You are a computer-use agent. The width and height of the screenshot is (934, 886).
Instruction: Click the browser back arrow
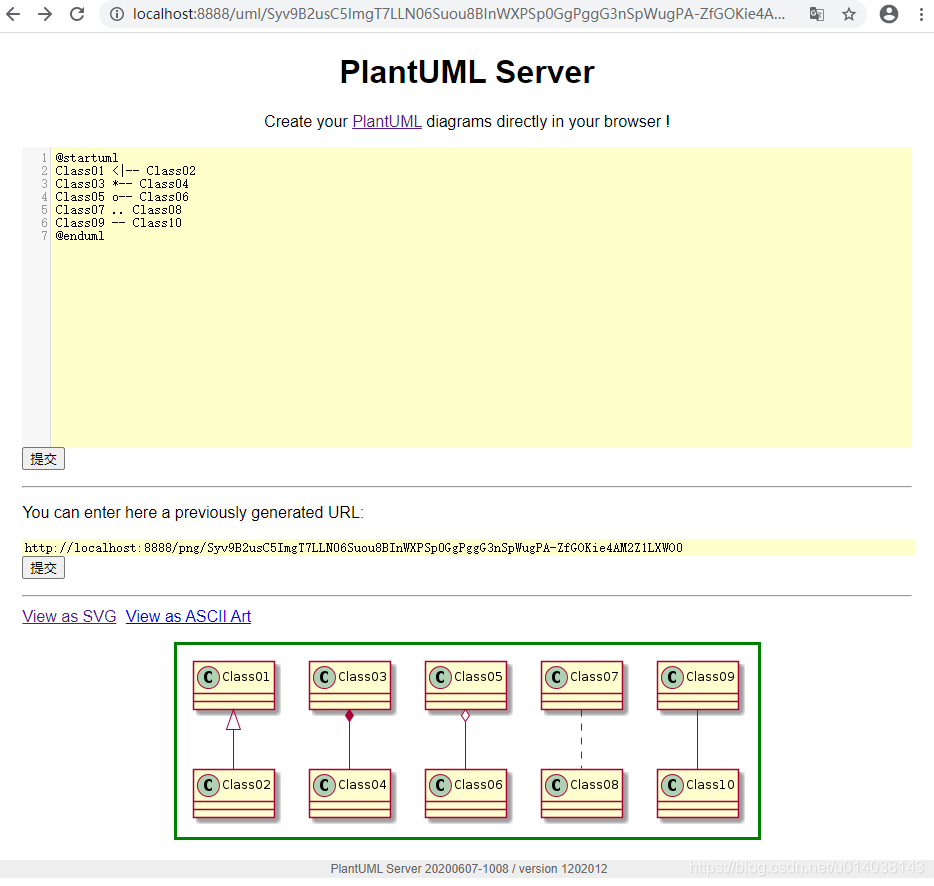[x=13, y=14]
